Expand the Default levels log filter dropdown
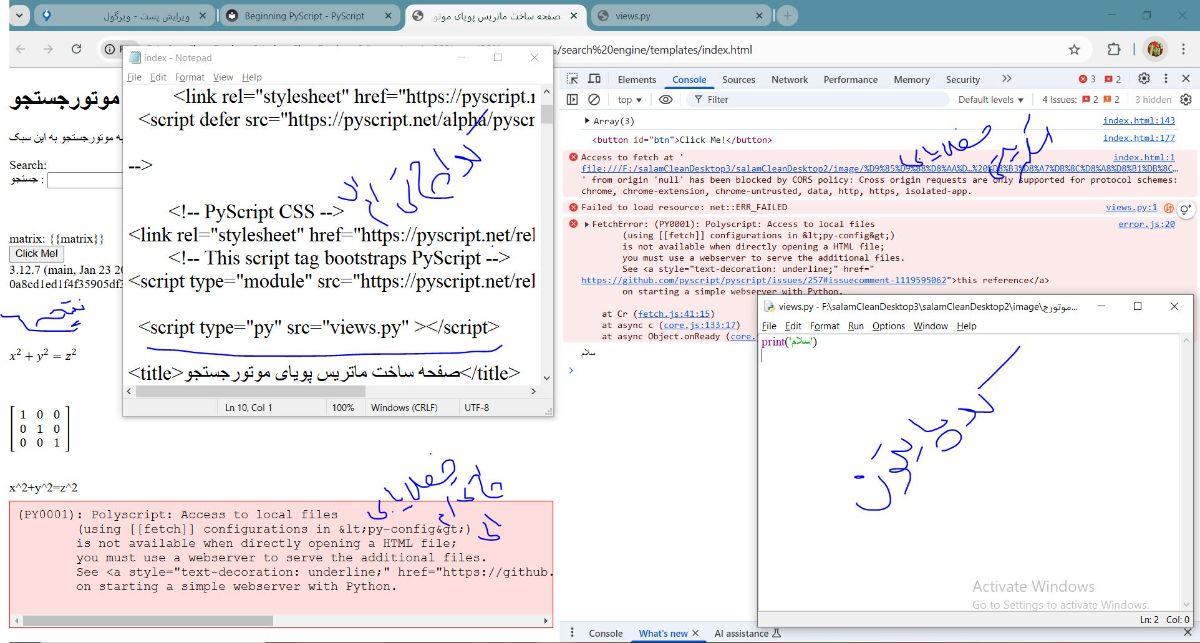The image size is (1200, 643). click(991, 100)
